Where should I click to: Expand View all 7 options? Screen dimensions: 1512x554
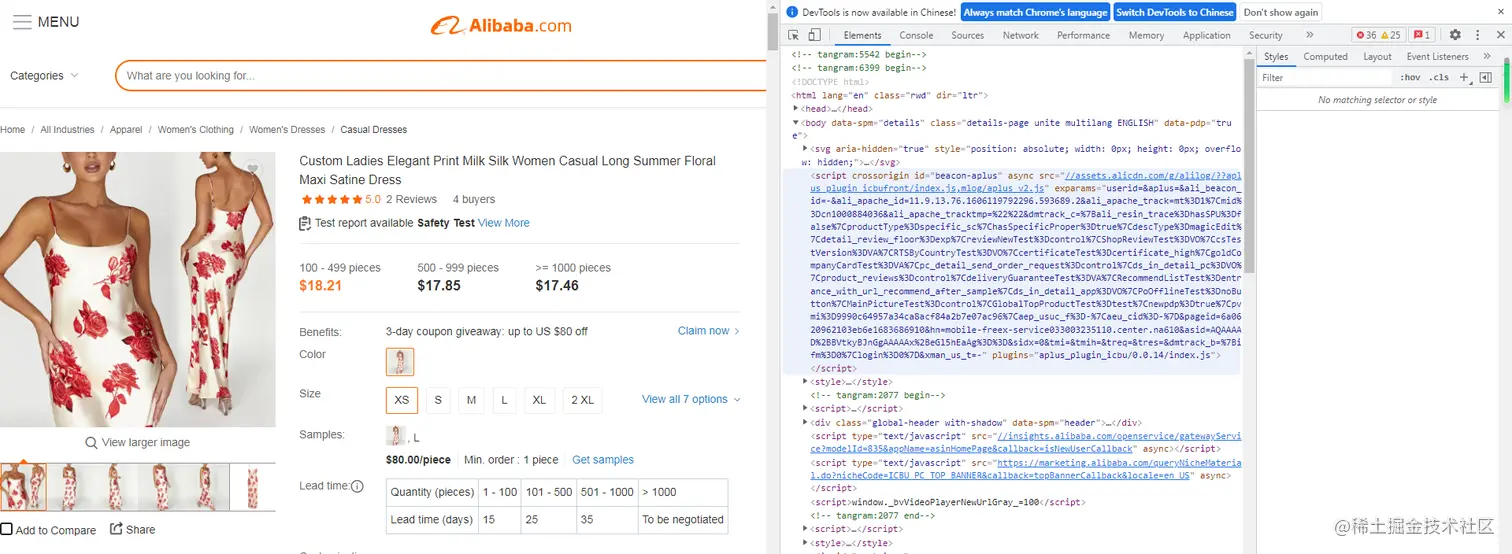[691, 399]
